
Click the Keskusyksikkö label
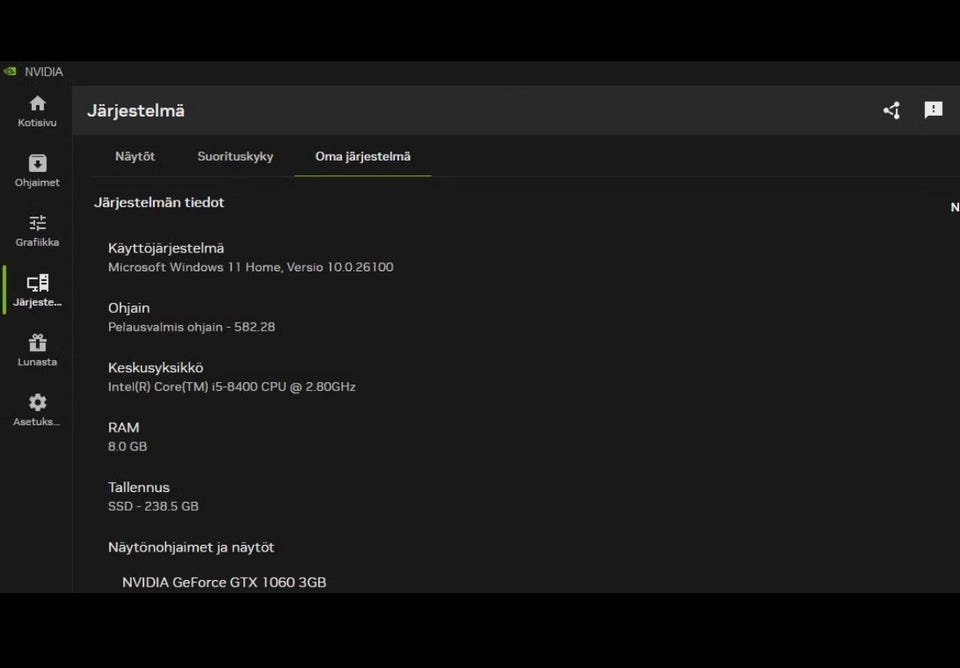click(x=156, y=368)
